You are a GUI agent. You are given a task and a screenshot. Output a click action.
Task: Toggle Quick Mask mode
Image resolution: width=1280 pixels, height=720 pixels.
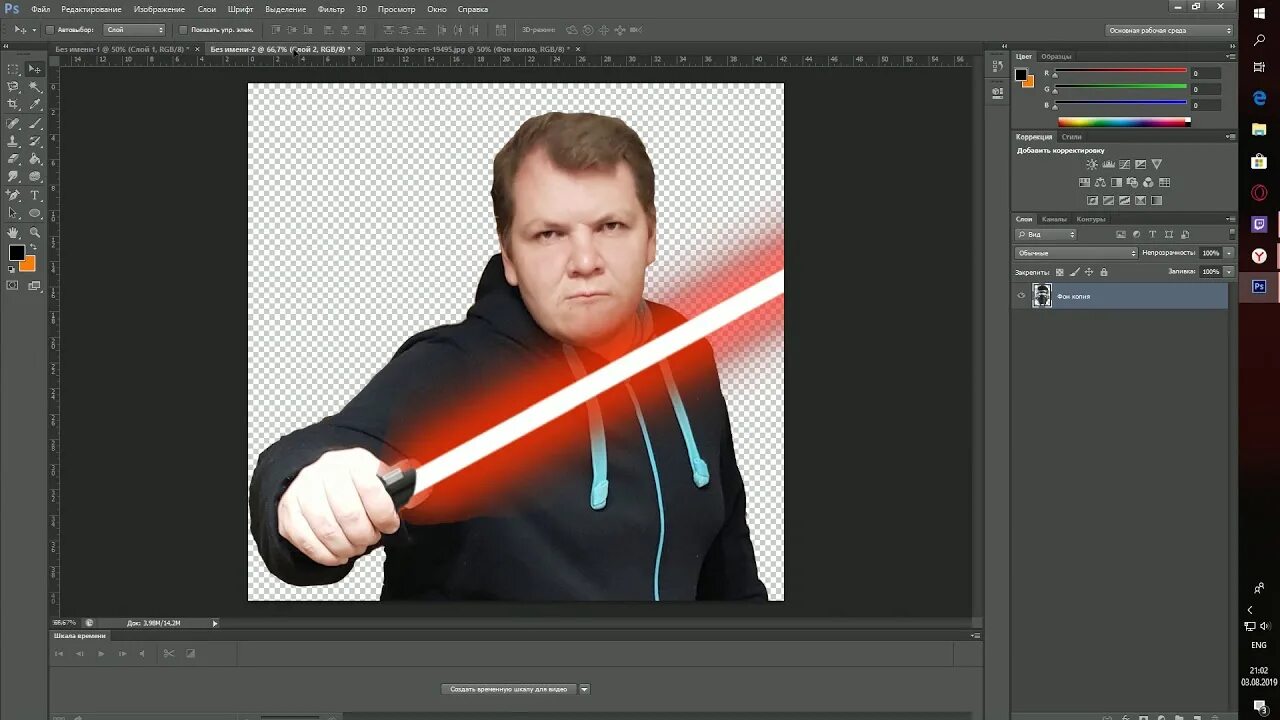pos(13,285)
